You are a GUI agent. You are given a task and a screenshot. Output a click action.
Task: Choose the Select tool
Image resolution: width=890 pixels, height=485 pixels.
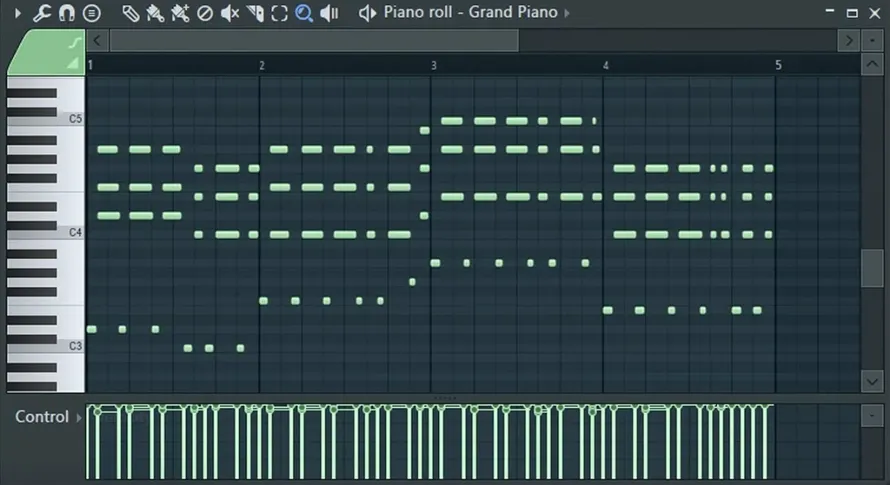pos(279,13)
